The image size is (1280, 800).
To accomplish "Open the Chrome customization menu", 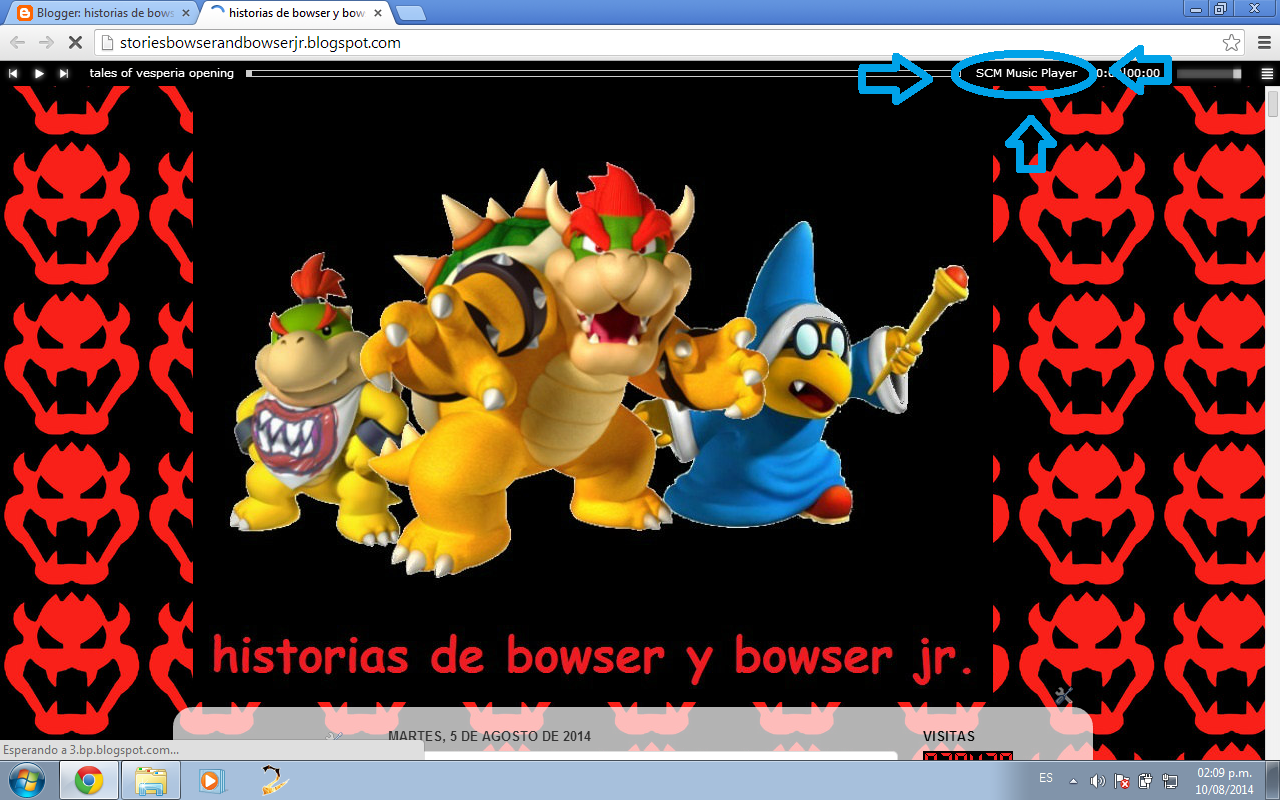I will [1262, 42].
